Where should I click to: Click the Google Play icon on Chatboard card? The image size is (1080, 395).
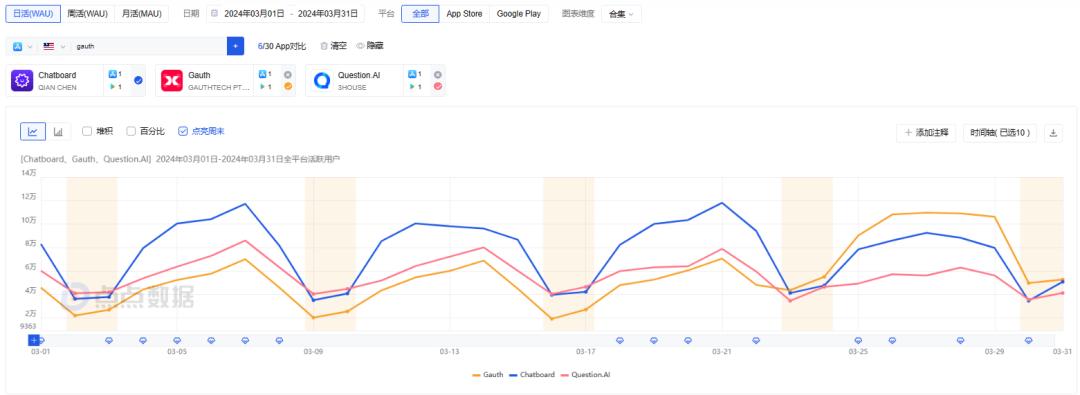113,87
